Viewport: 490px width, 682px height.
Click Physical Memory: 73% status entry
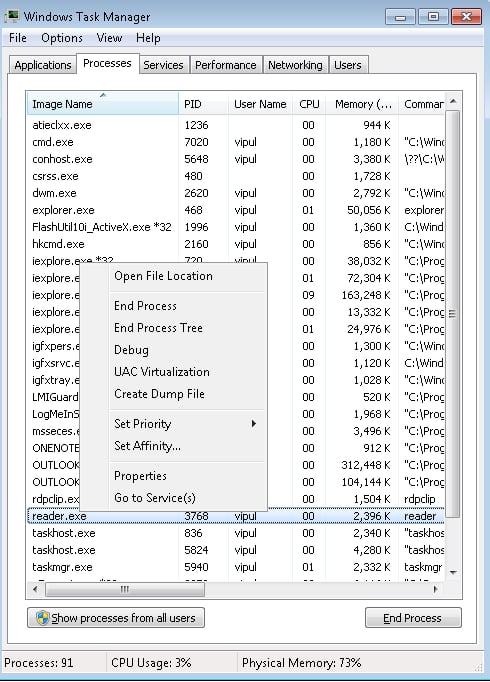[x=302, y=663]
